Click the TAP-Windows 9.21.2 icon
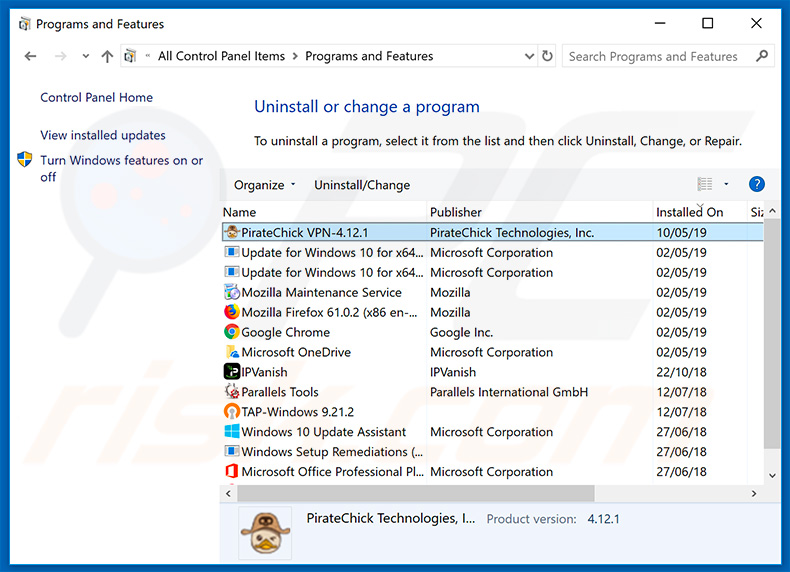790x572 pixels. (x=232, y=411)
